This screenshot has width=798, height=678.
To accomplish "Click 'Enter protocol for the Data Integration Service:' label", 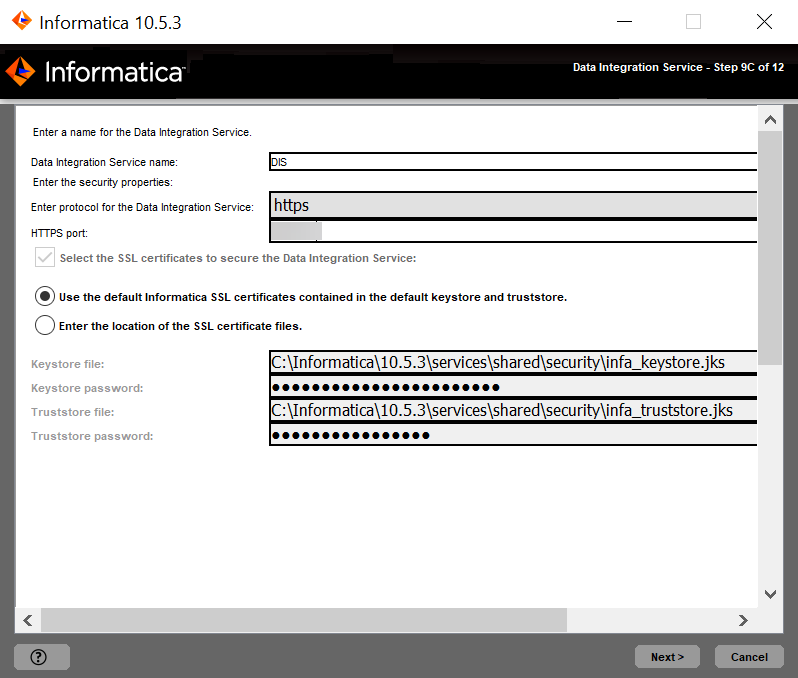I will [x=142, y=207].
